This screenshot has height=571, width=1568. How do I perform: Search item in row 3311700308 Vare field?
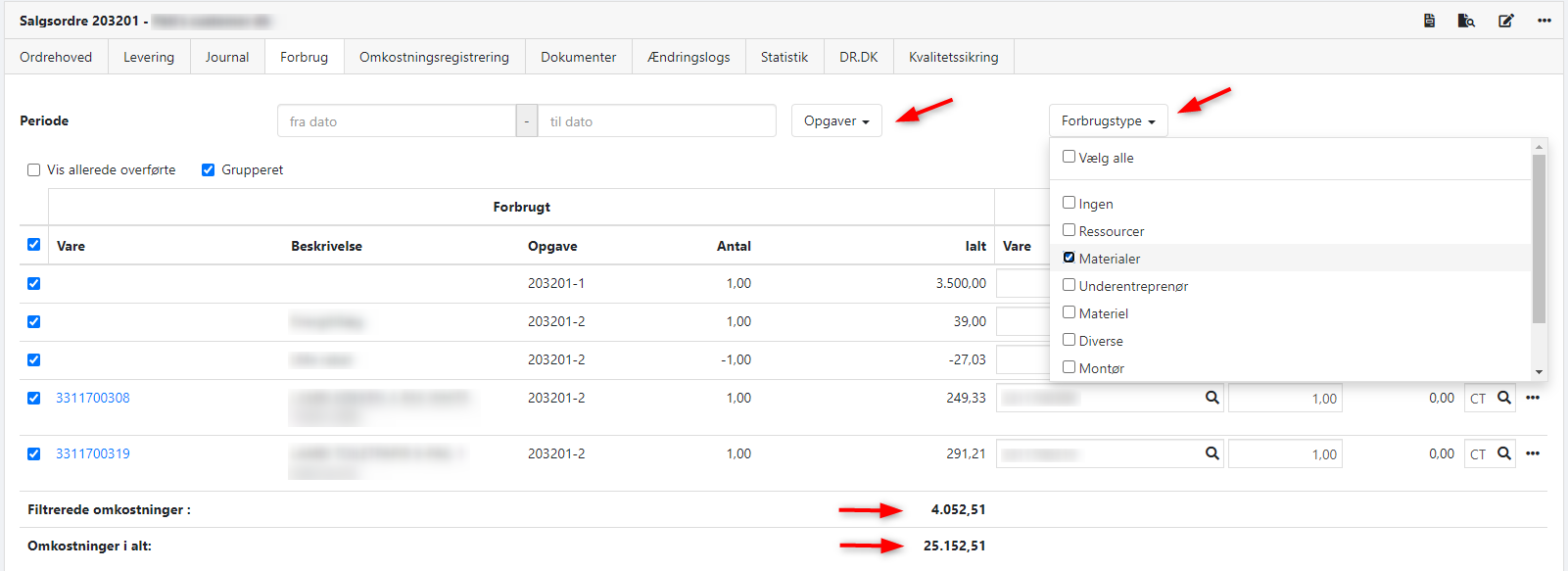point(1212,398)
